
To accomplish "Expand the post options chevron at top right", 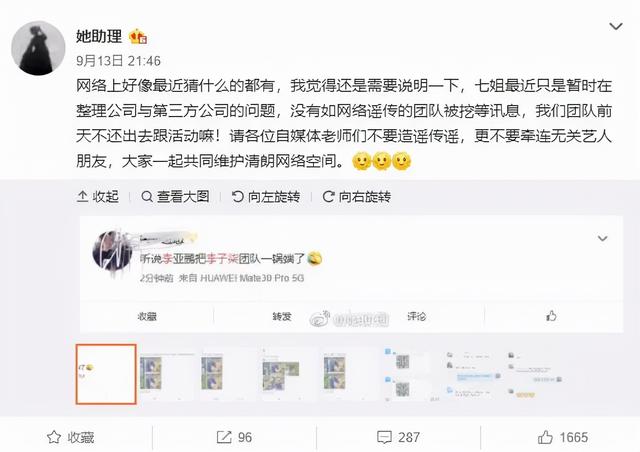I will pyautogui.click(x=616, y=27).
